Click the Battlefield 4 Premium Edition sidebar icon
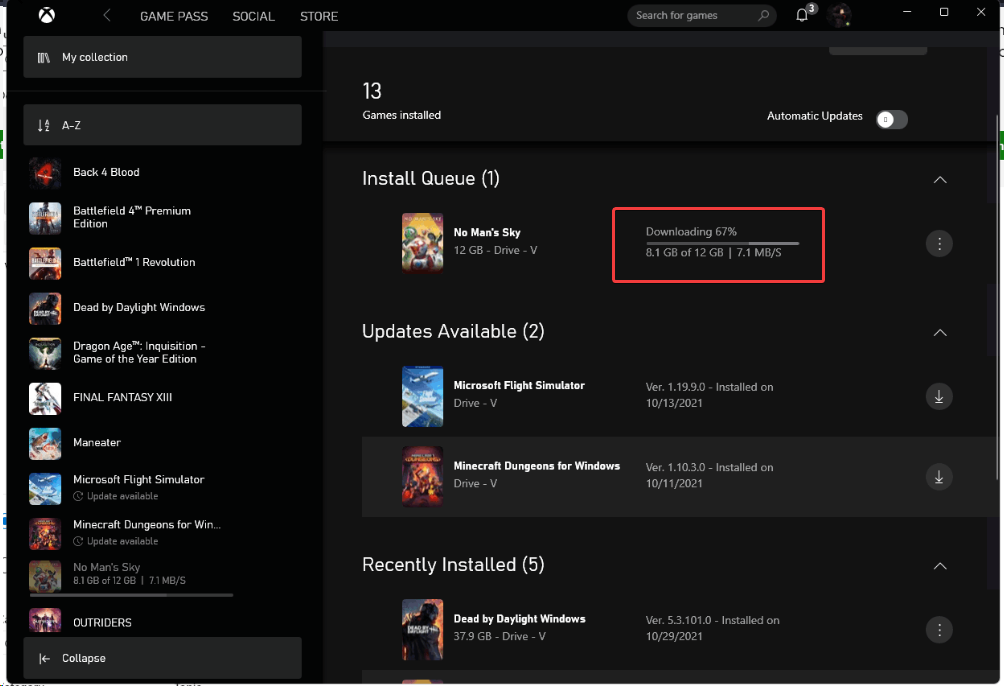 pyautogui.click(x=45, y=218)
